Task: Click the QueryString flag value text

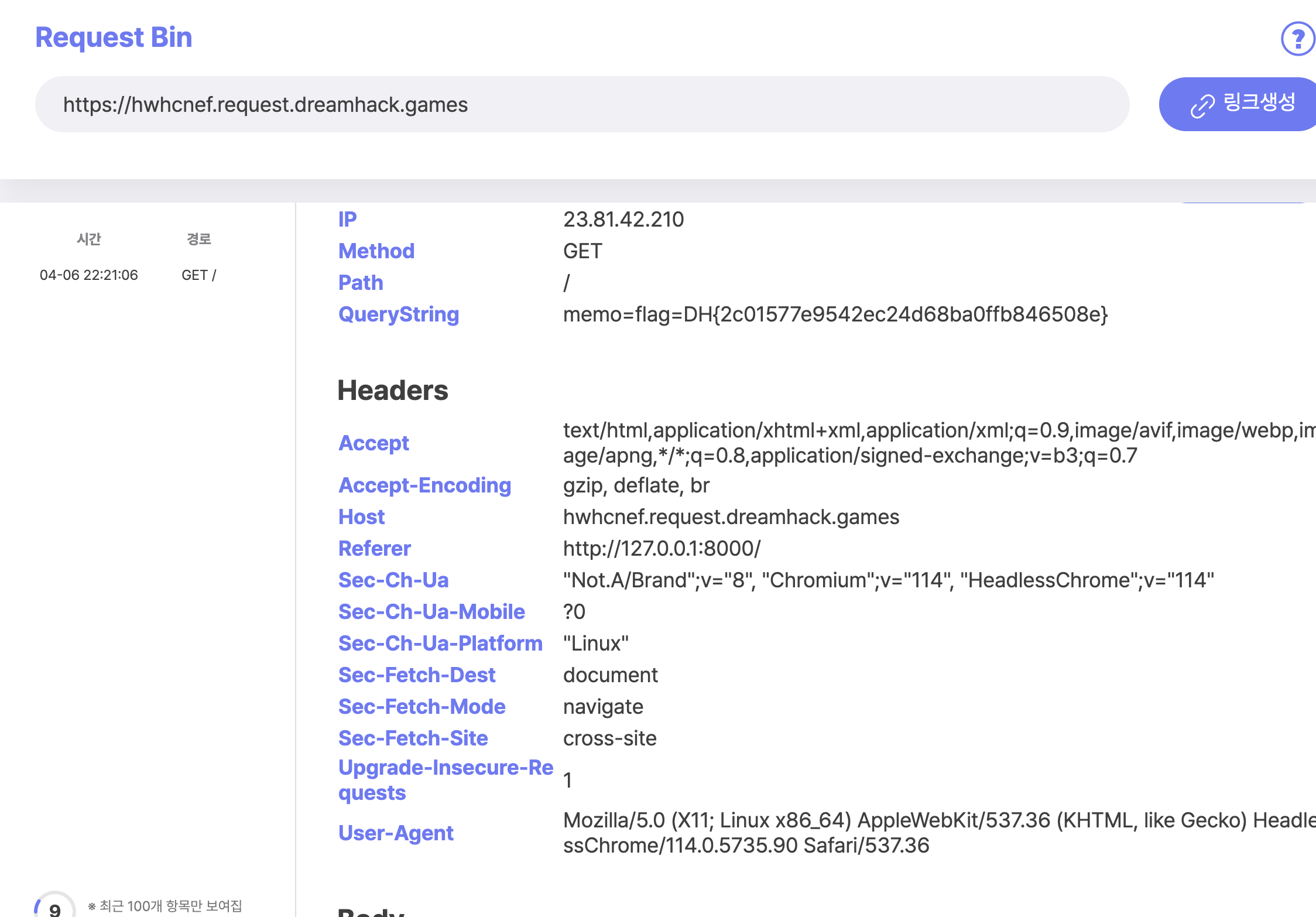Action: coord(835,314)
